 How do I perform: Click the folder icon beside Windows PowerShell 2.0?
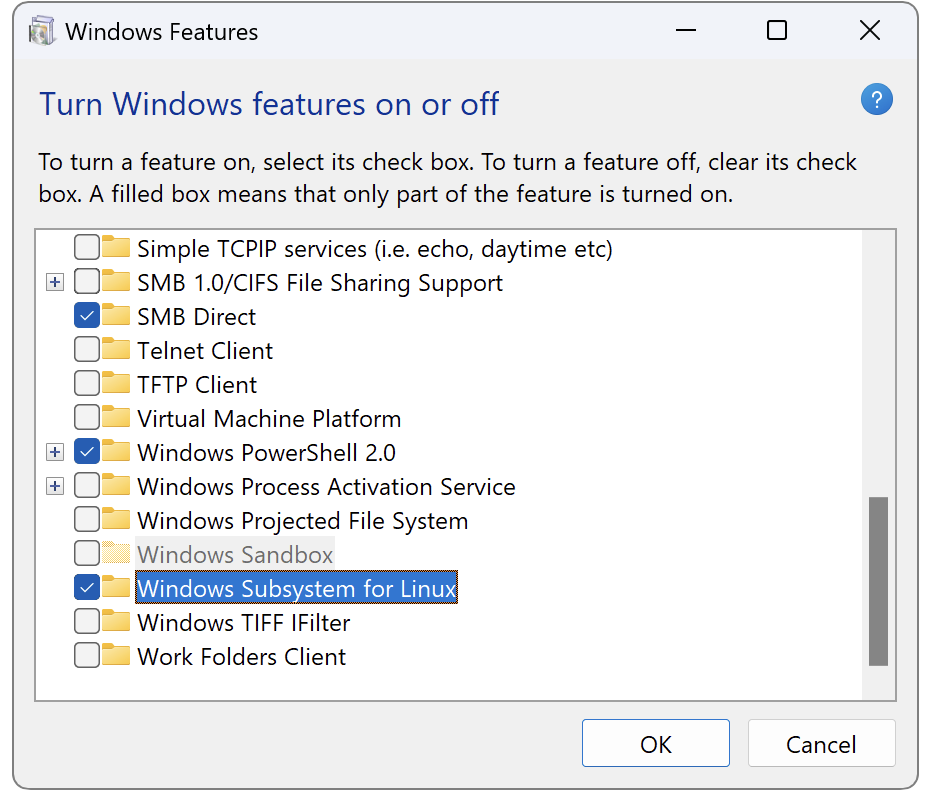click(116, 451)
